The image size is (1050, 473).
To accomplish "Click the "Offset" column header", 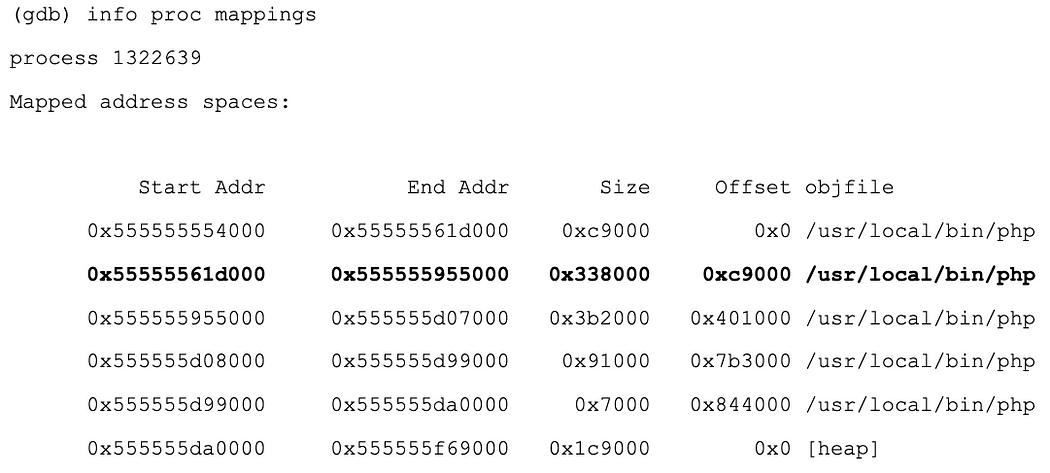I will [x=753, y=188].
